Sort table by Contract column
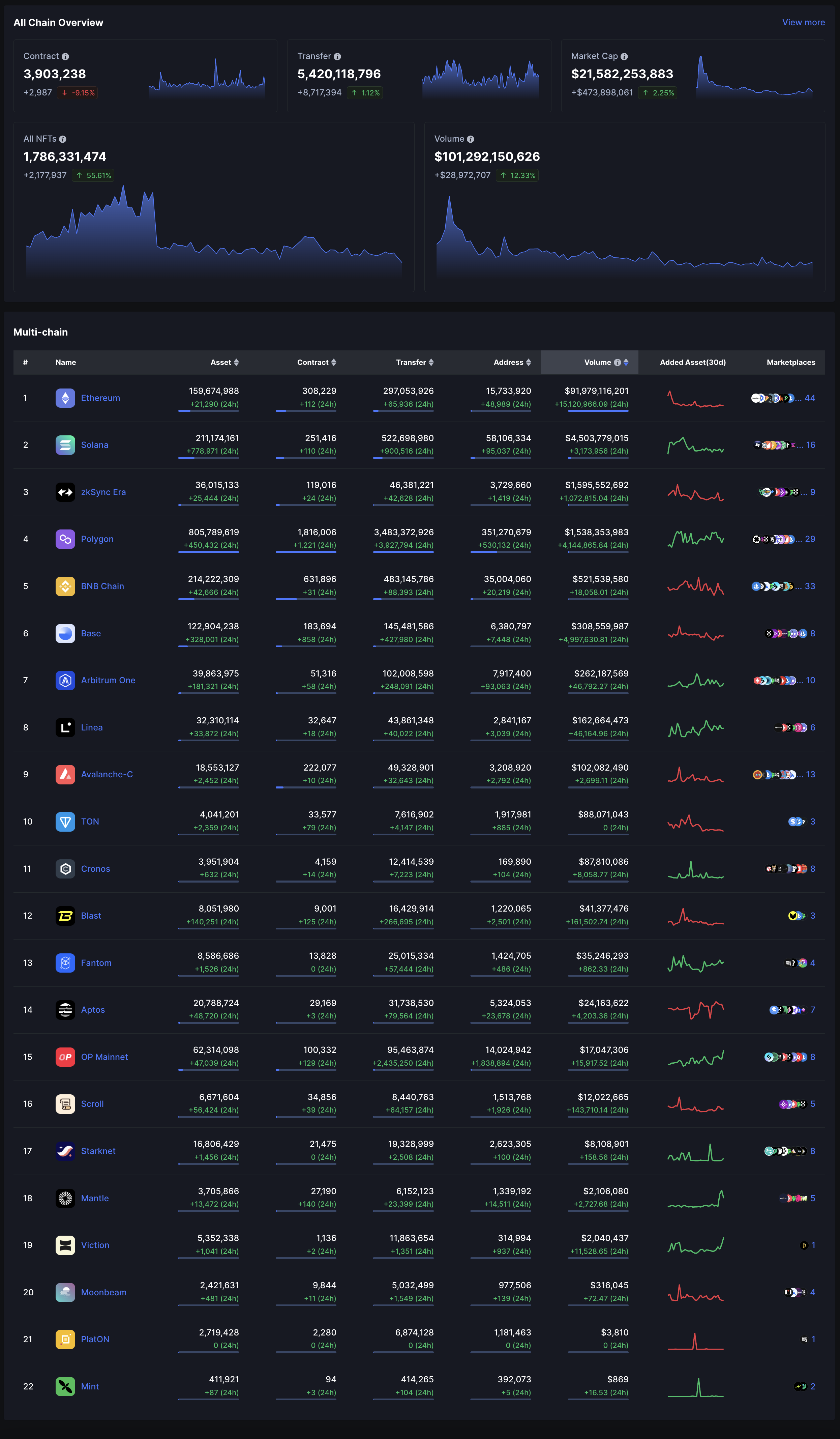This screenshot has height=1439, width=840. 334,363
